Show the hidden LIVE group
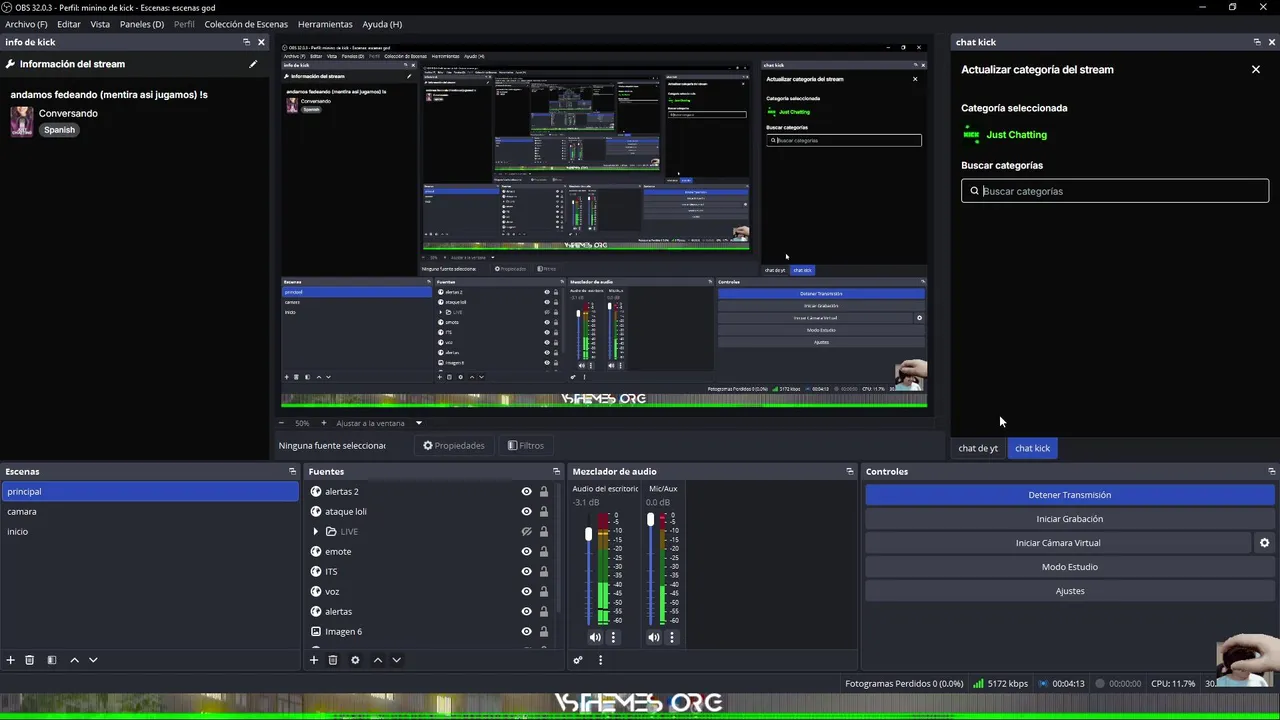Viewport: 1280px width, 720px height. (526, 531)
